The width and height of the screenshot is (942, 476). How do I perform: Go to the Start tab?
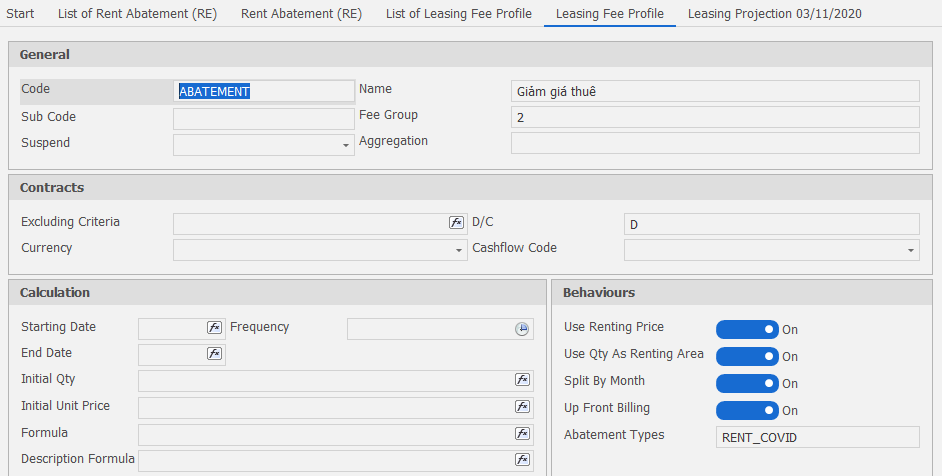20,14
